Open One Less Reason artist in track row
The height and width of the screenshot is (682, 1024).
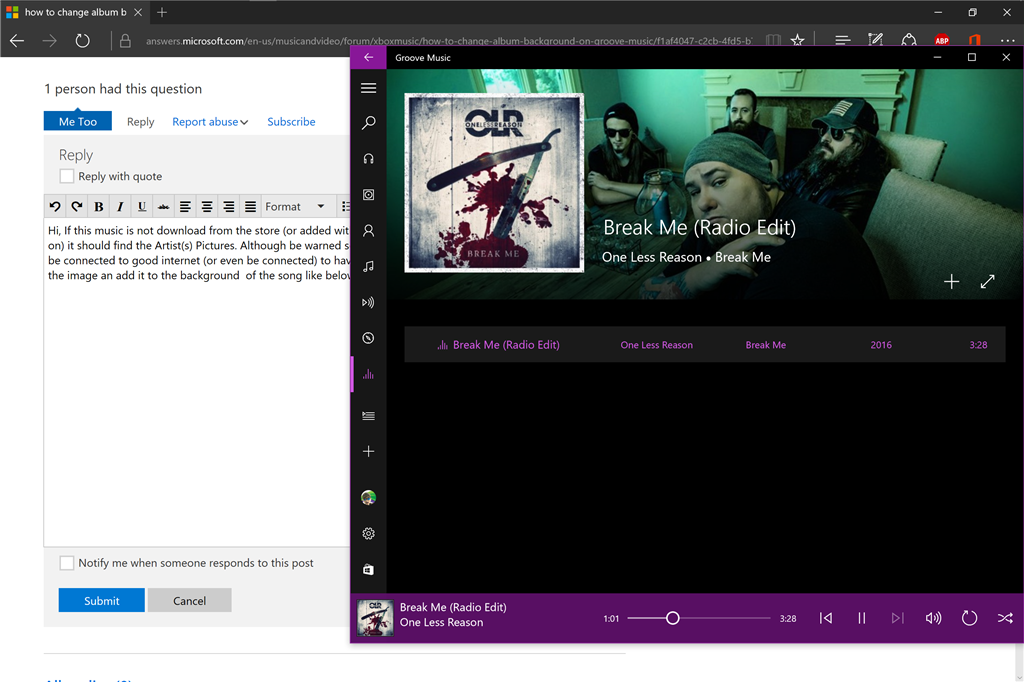(x=656, y=345)
